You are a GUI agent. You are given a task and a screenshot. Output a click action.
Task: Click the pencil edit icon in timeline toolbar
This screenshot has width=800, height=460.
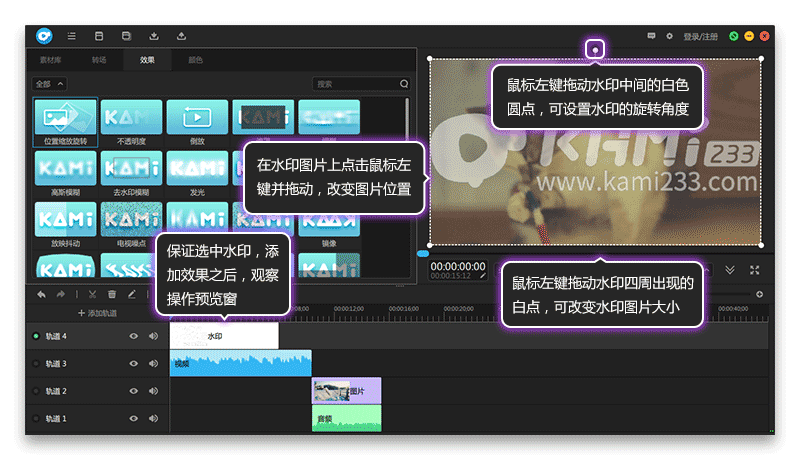[132, 294]
